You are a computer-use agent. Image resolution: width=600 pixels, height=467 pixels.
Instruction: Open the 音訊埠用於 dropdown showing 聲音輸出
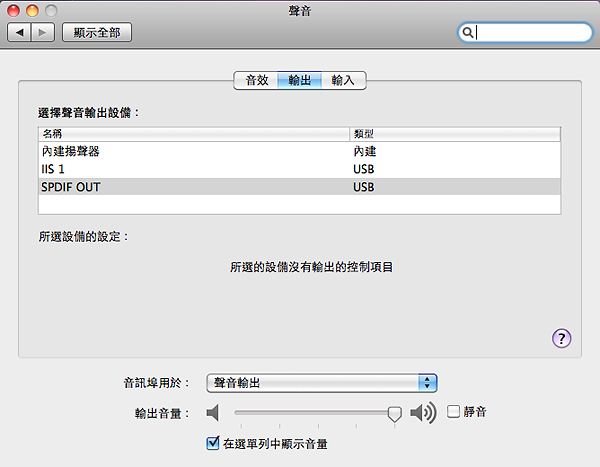click(x=322, y=383)
